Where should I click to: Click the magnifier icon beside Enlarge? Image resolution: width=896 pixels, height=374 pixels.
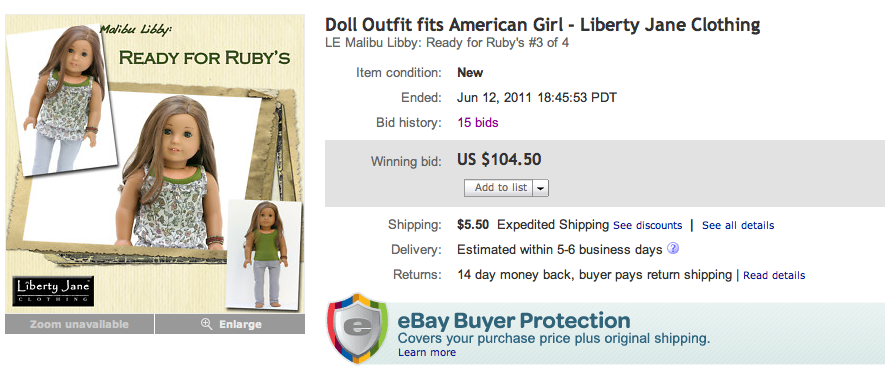pyautogui.click(x=207, y=324)
